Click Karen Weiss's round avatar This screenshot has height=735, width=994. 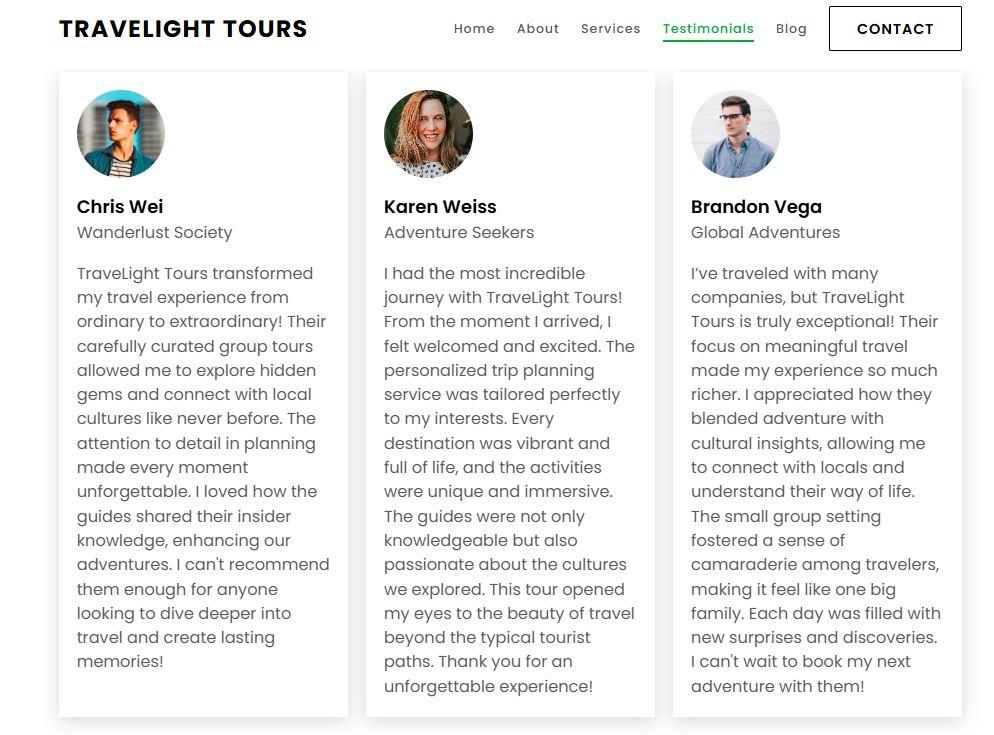(428, 134)
